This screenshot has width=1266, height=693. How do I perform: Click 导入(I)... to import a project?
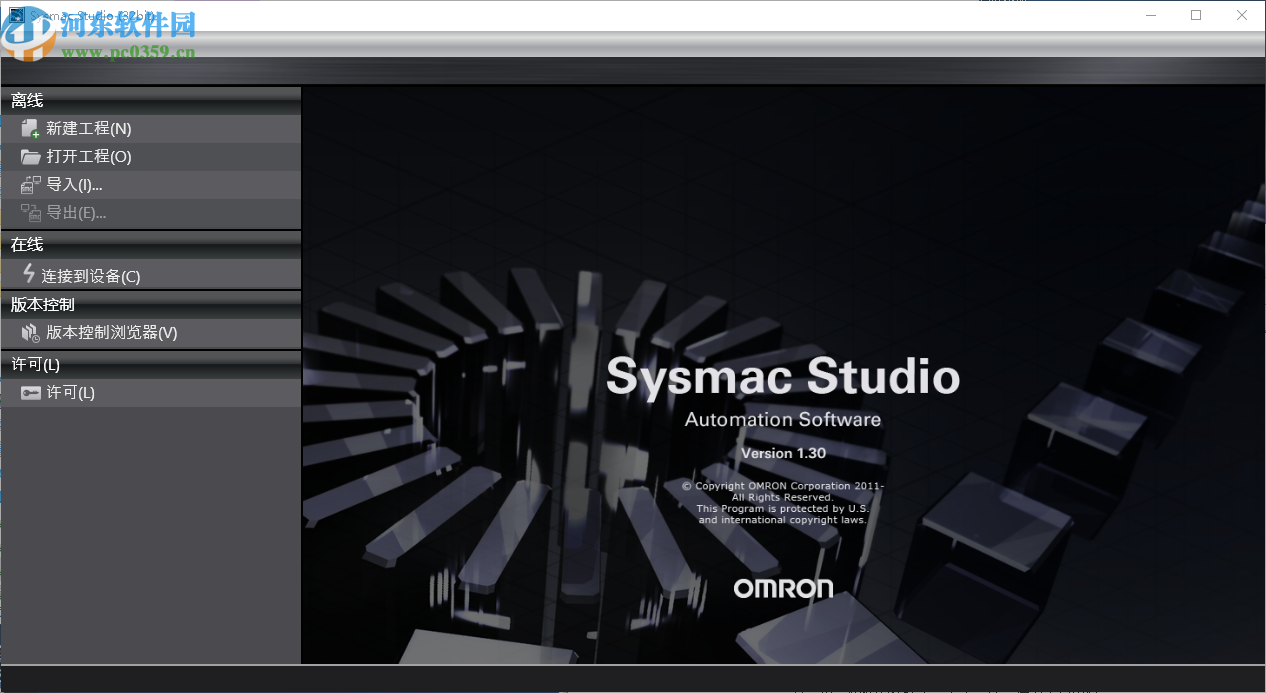(x=75, y=184)
